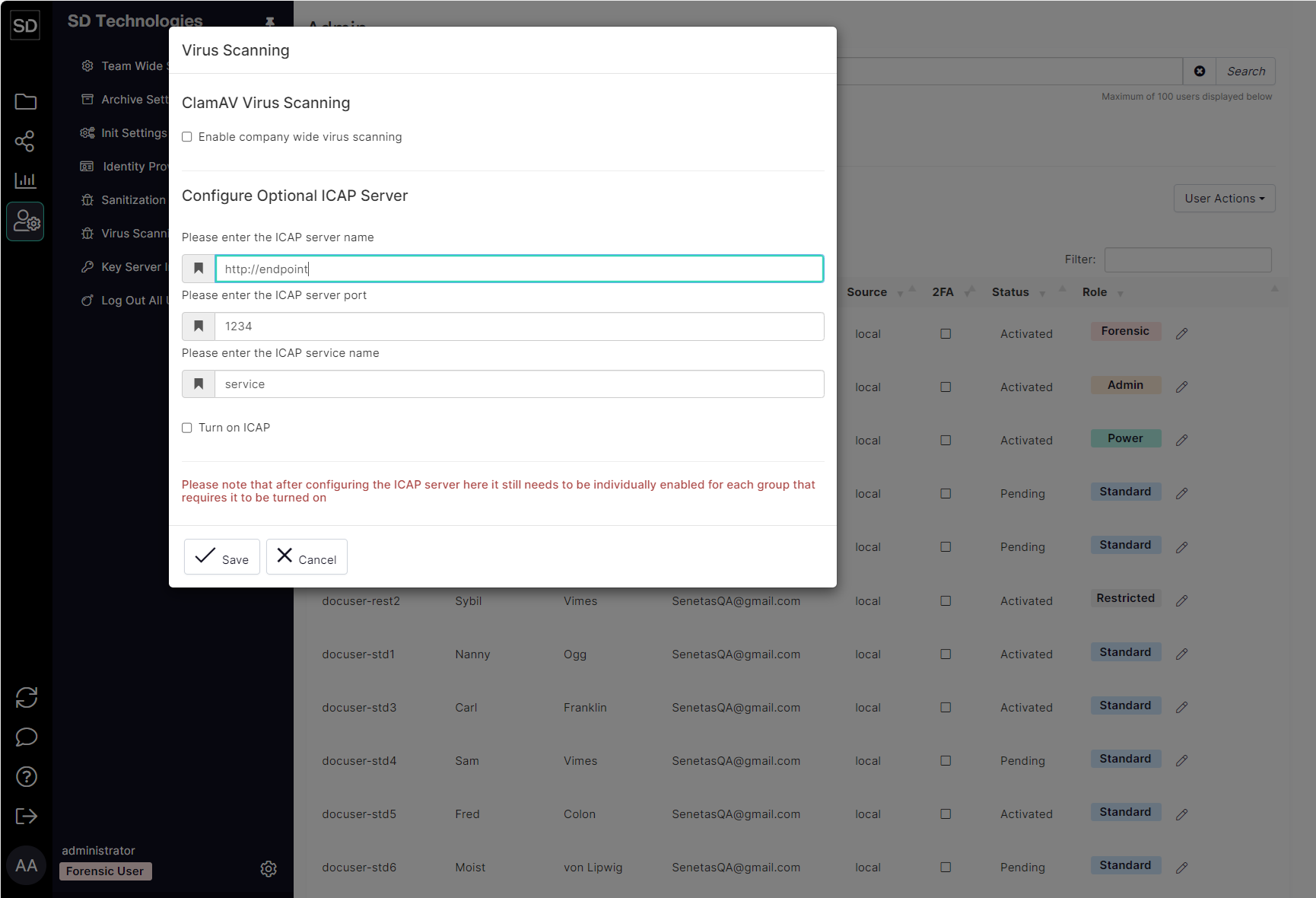Focus the ICAP server port field

(520, 326)
